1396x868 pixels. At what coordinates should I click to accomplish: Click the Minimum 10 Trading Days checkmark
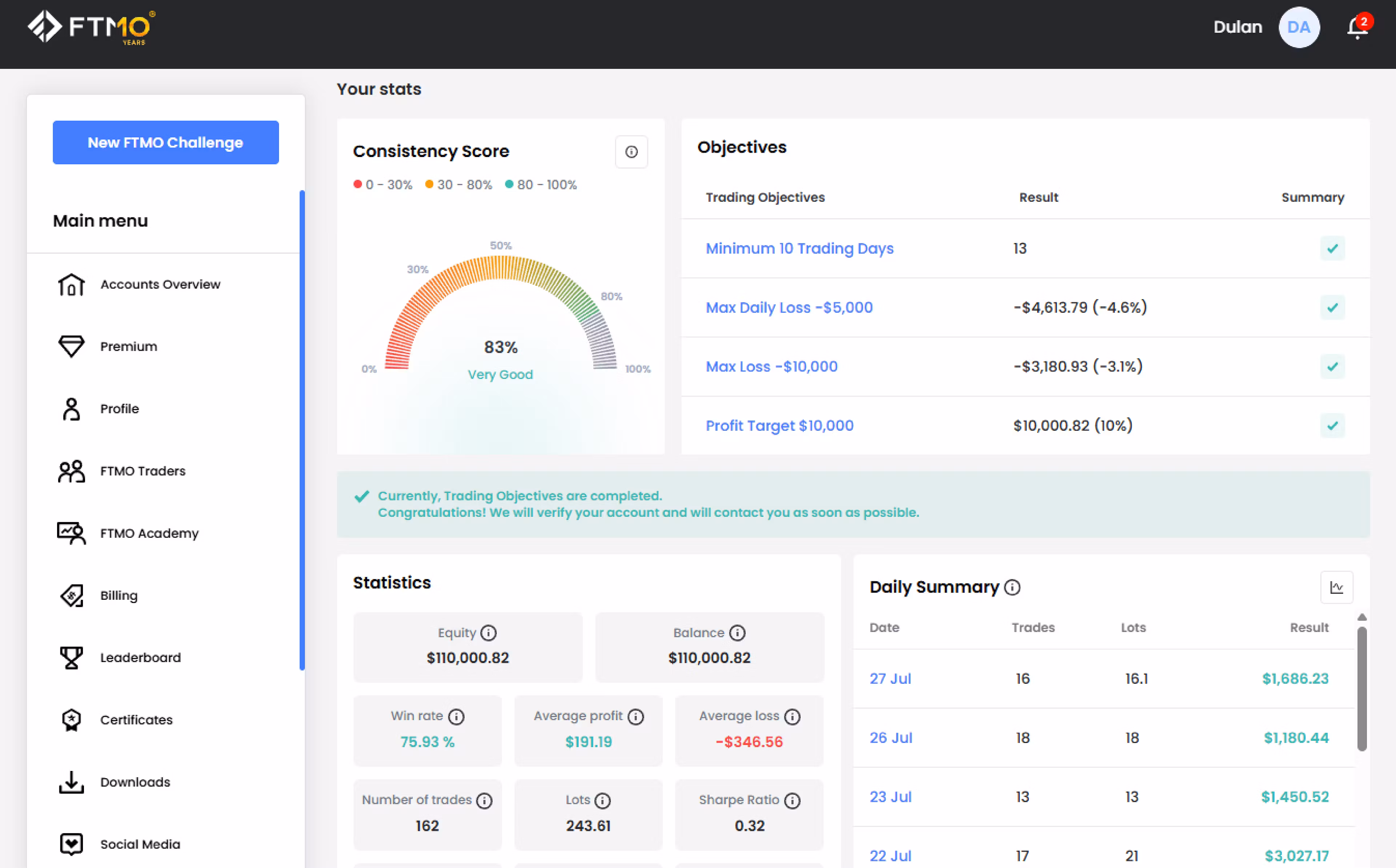pos(1332,249)
